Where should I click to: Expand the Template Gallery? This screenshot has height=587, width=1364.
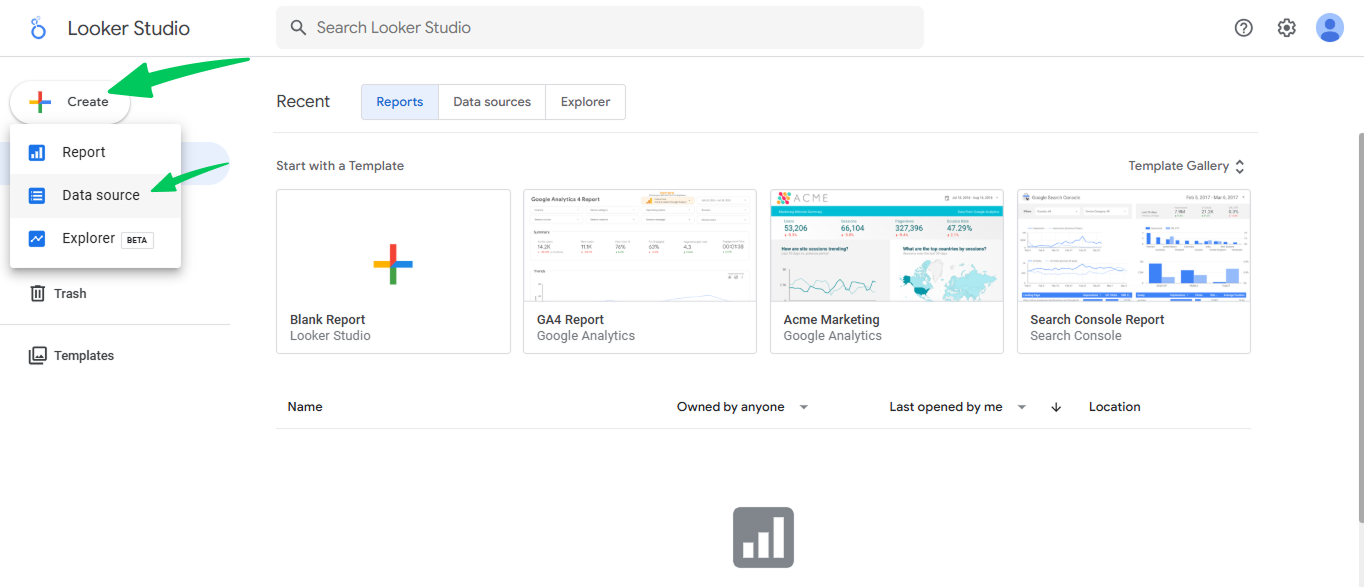tap(1186, 165)
